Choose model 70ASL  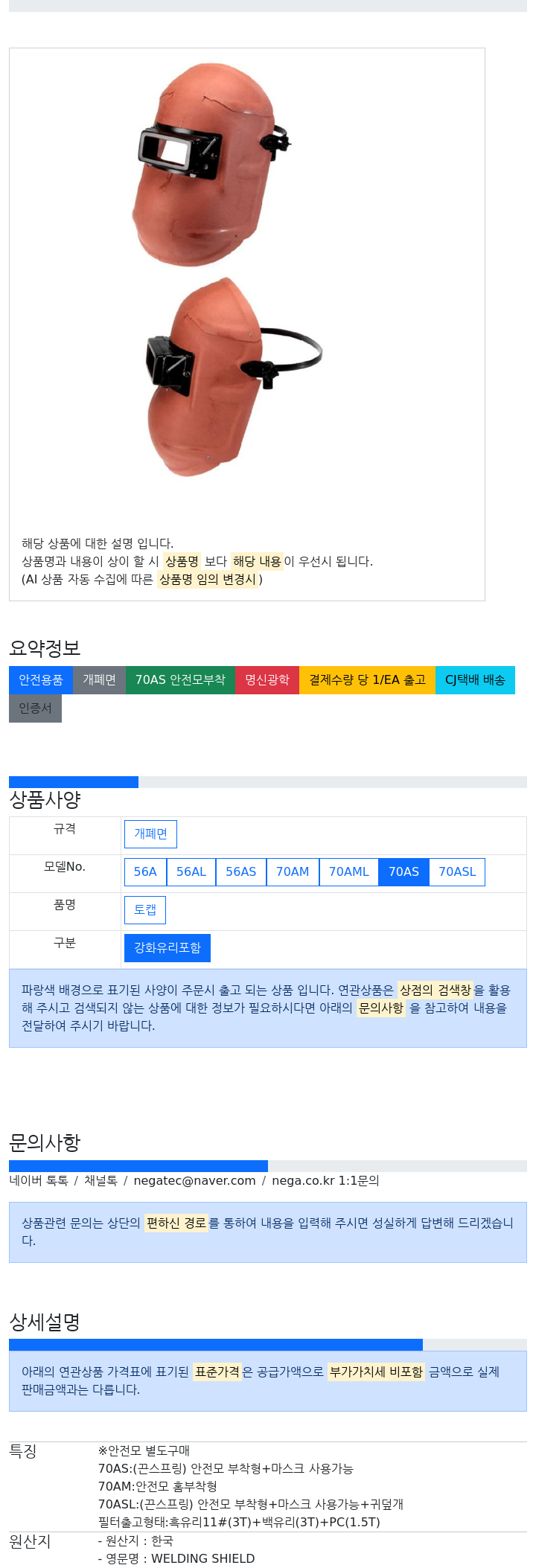pos(457,872)
